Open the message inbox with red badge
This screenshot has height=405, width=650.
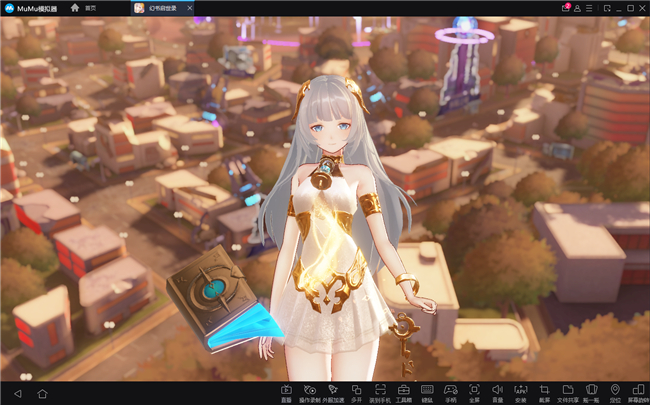click(x=566, y=8)
